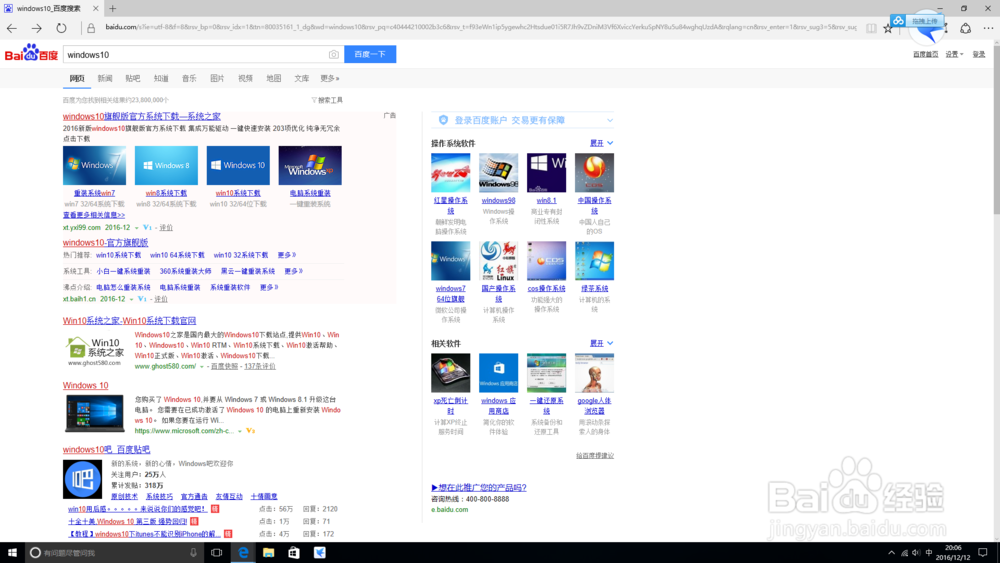The height and width of the screenshot is (563, 1000).
Task: Open File Explorer from the taskbar
Action: coord(268,553)
